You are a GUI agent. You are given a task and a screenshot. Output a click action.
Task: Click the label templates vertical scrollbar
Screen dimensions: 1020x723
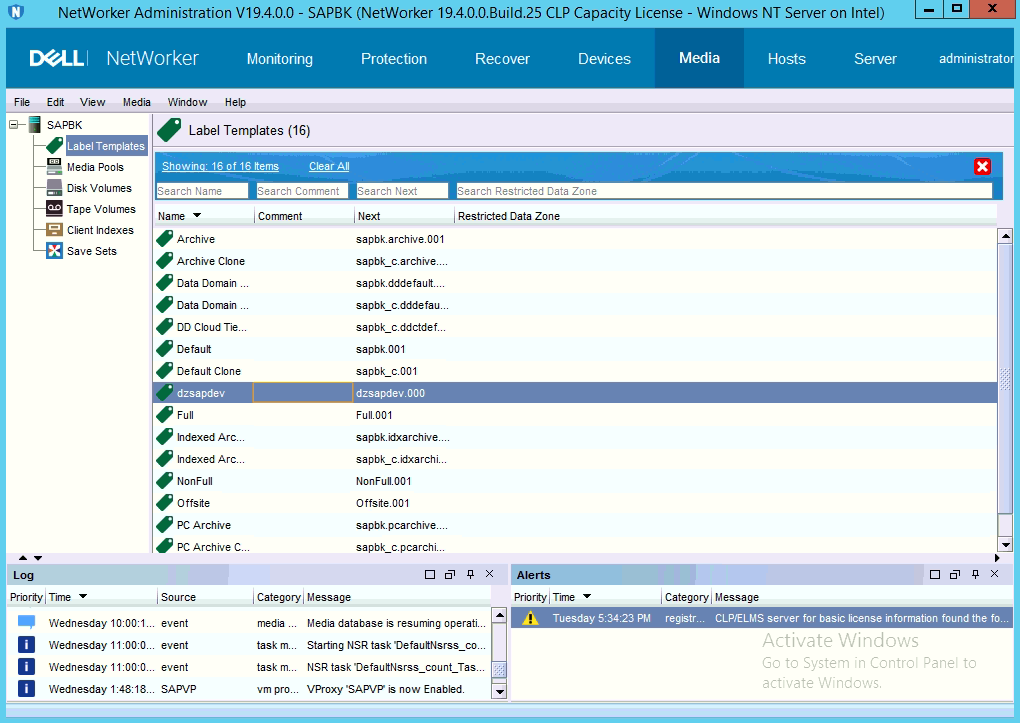(1005, 380)
